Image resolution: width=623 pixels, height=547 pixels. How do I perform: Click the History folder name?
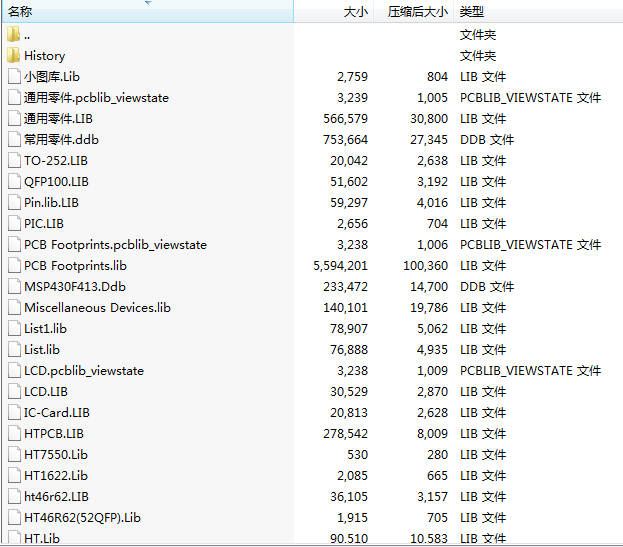point(44,56)
